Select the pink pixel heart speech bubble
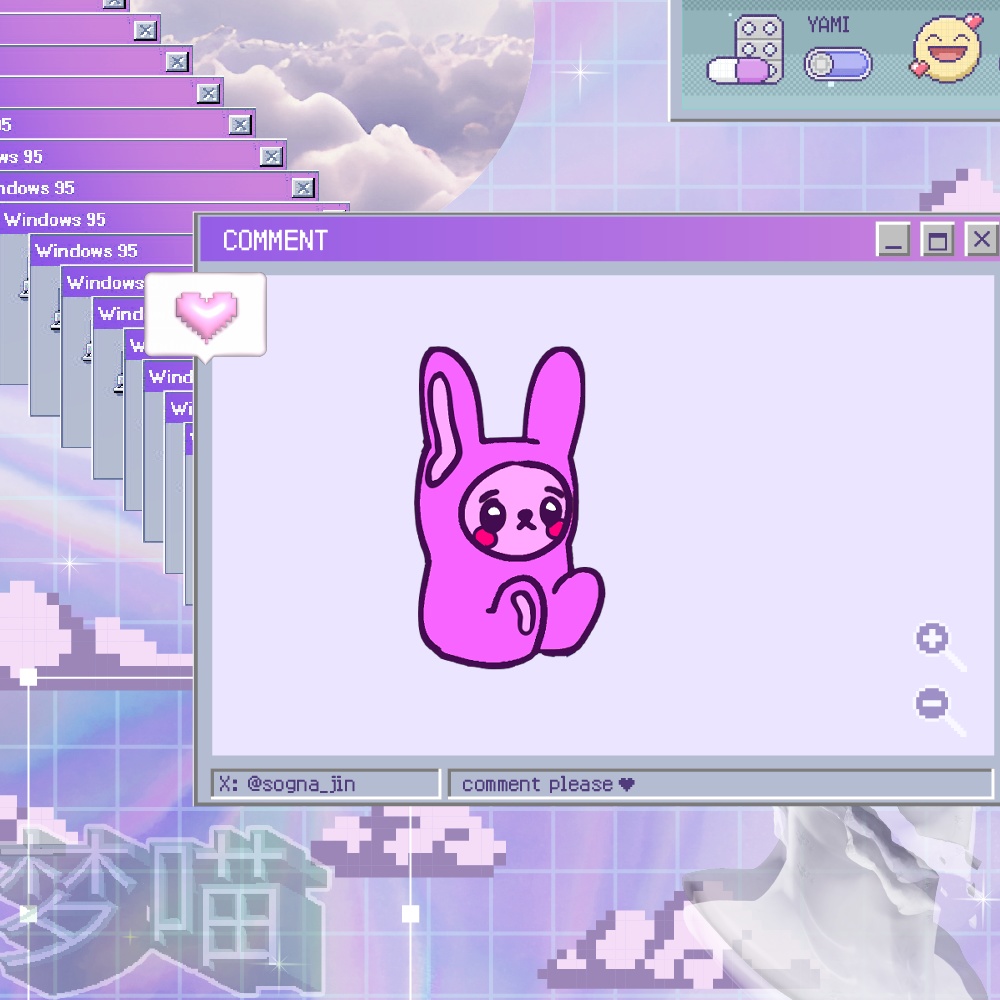Screen dimensions: 1000x1000 [205, 316]
